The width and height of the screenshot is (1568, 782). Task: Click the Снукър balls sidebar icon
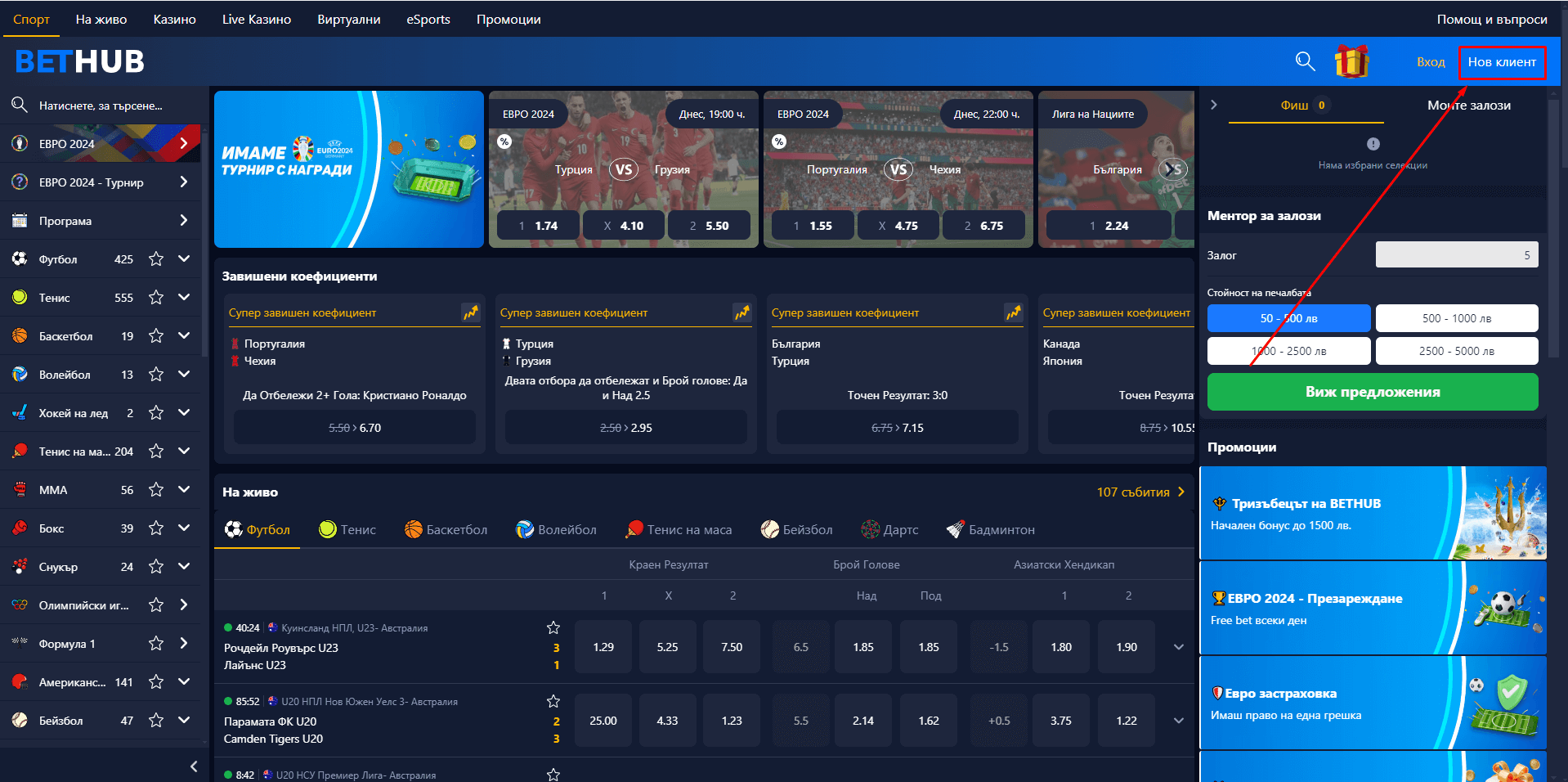point(20,567)
